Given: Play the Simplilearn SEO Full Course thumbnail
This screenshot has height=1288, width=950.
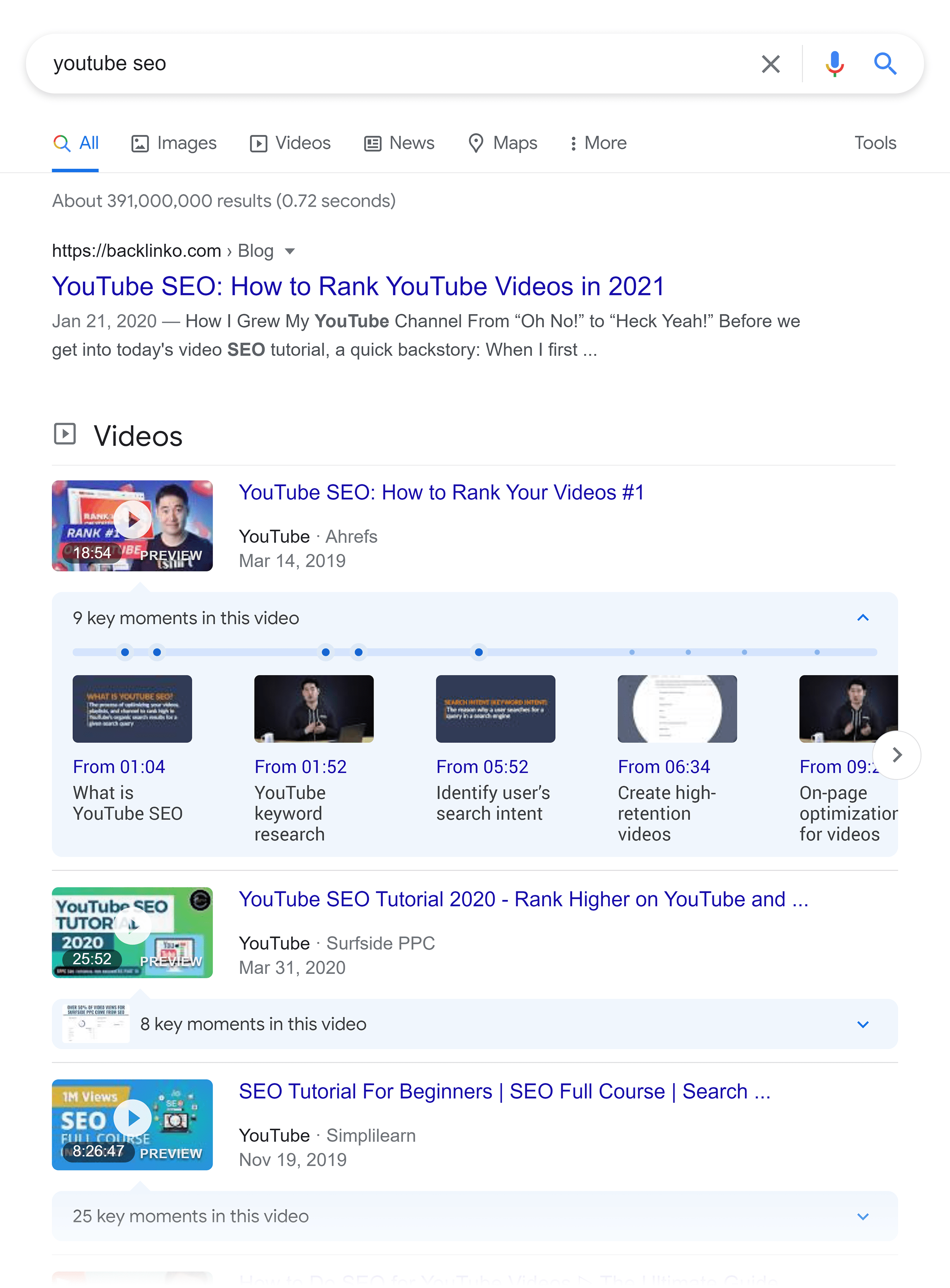Looking at the screenshot, I should click(x=132, y=1125).
